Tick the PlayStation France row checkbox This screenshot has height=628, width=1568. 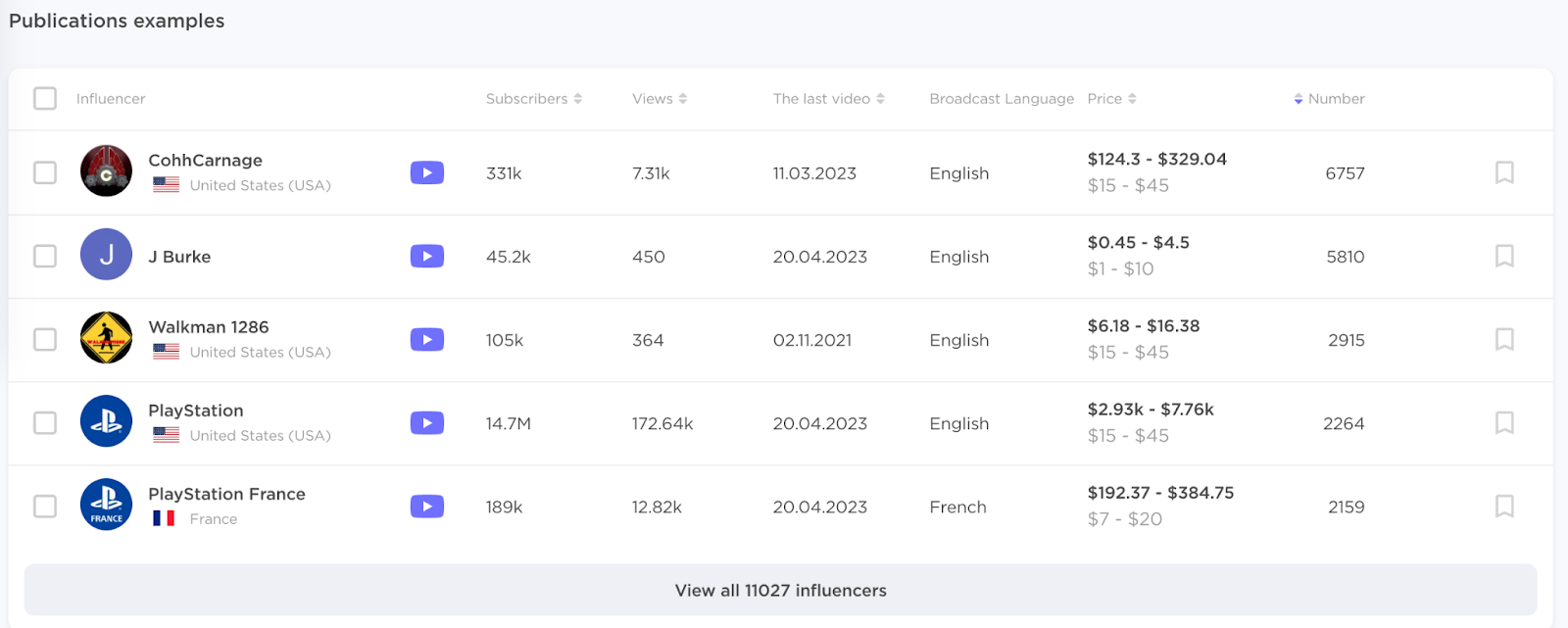(45, 507)
